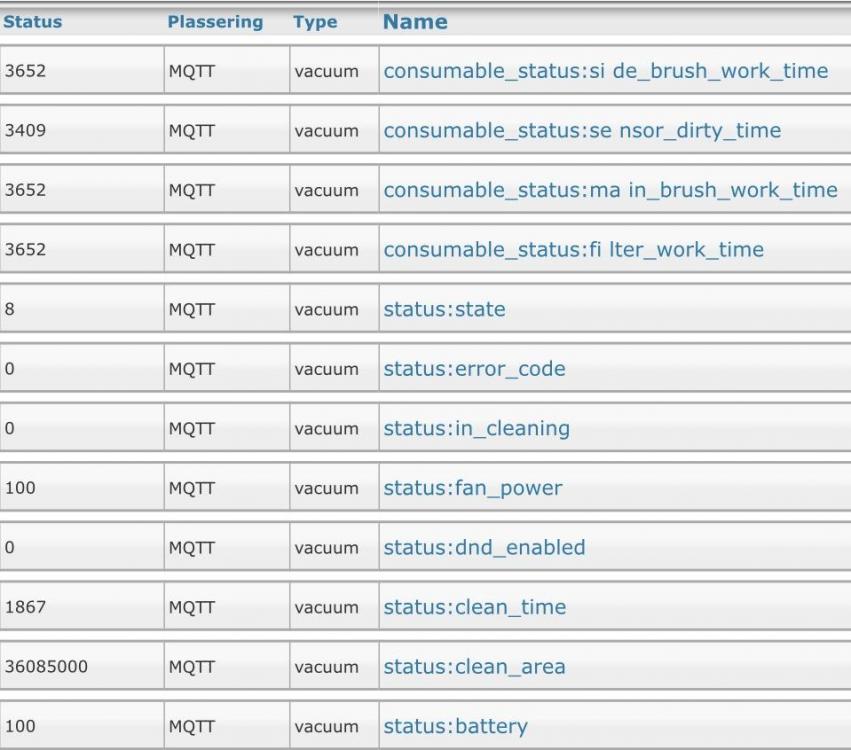Select the 1867 status value cell

[25, 607]
